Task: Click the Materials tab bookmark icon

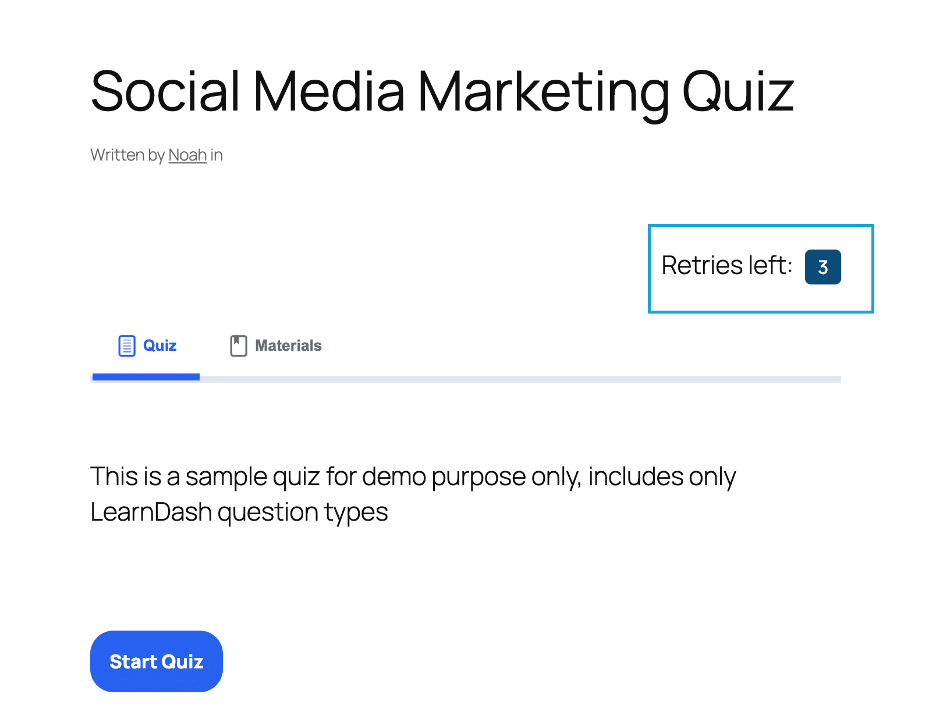Action: 238,346
